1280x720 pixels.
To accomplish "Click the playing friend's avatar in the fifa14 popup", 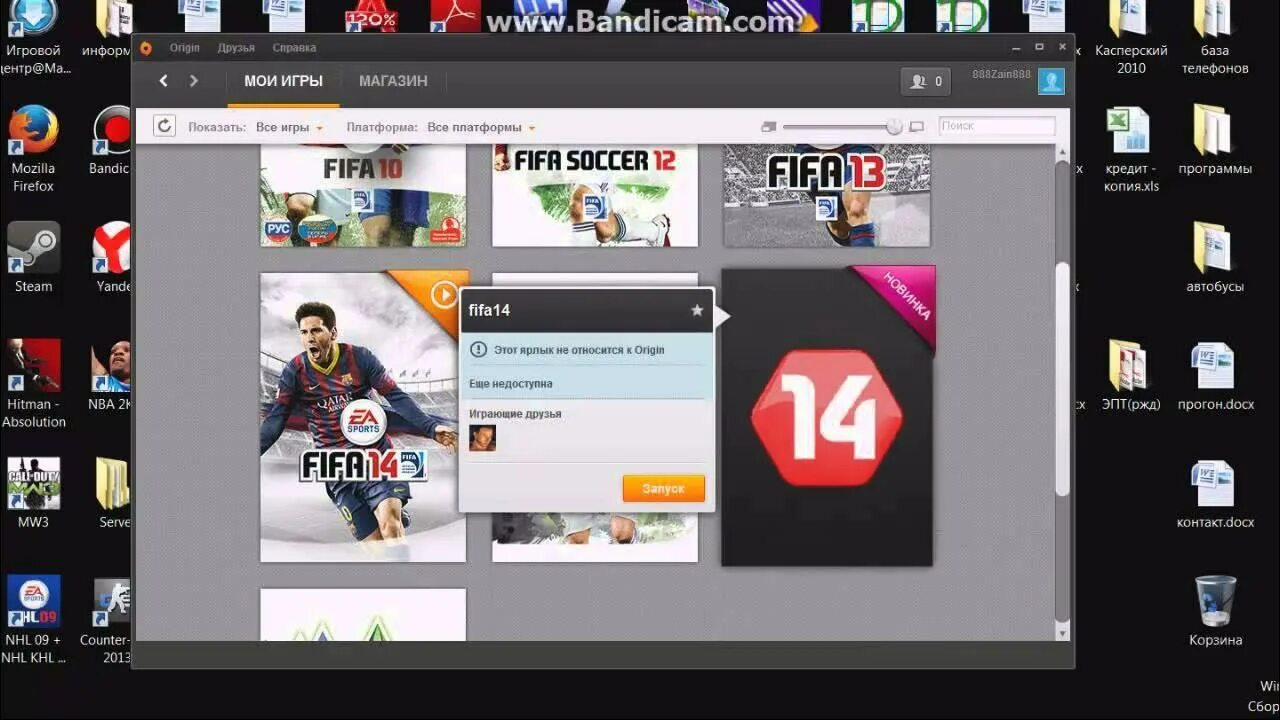I will pos(482,438).
